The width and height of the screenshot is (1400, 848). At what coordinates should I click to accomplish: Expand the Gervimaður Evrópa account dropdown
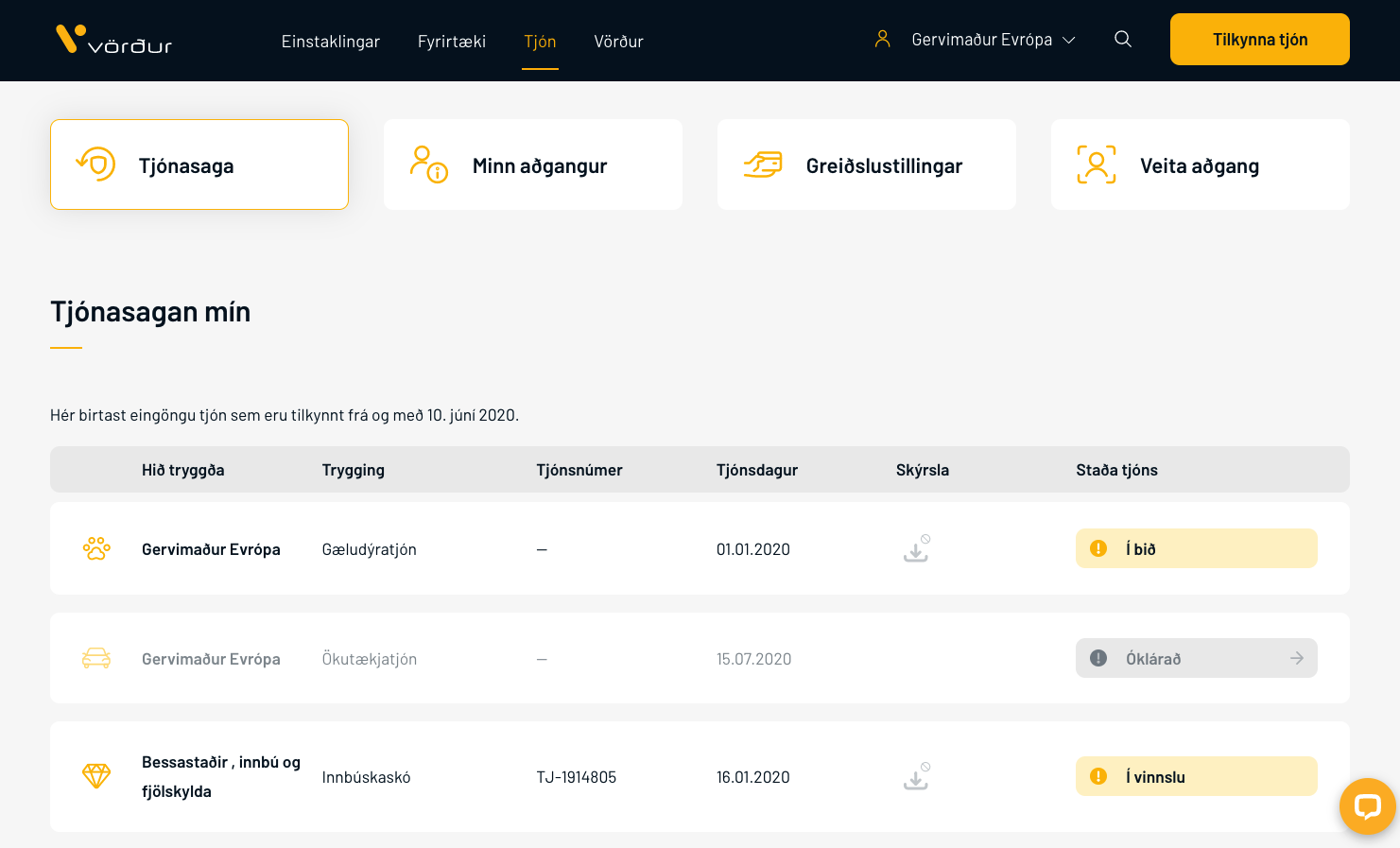click(993, 40)
